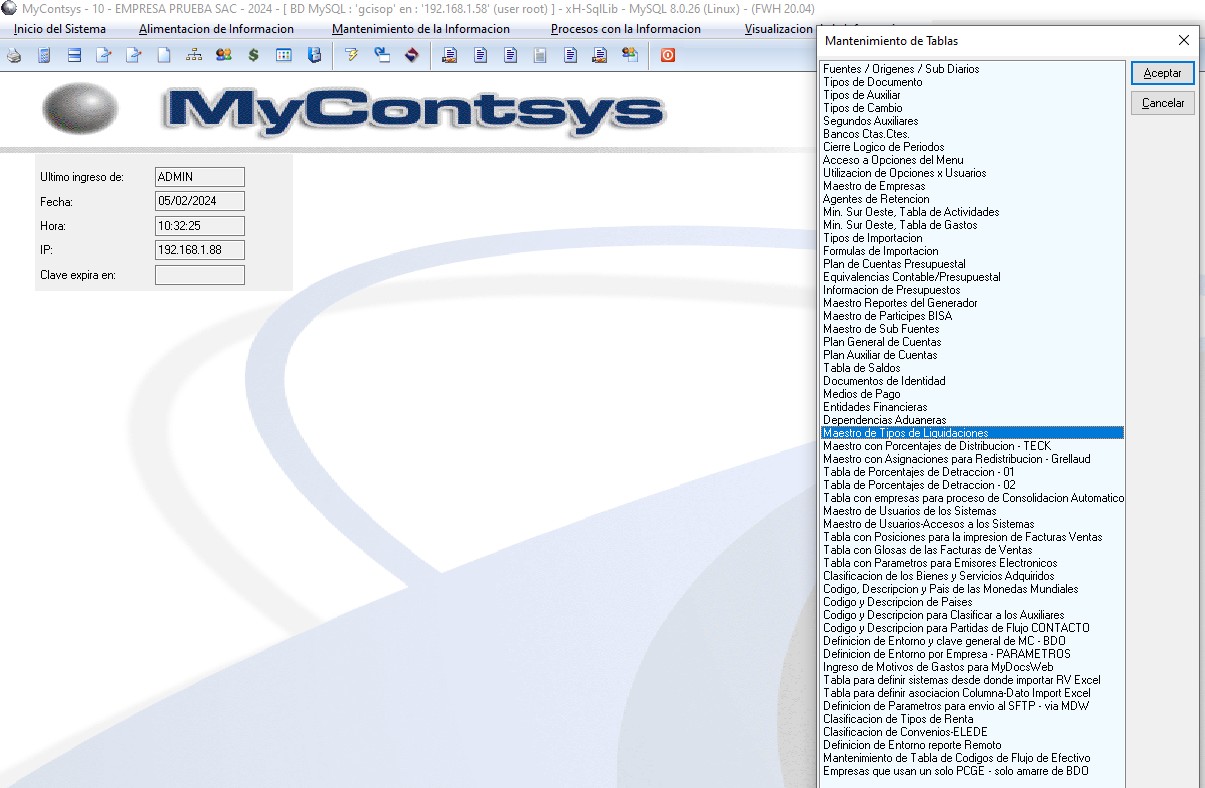Click the empty Clave expira en field
Image resolution: width=1205 pixels, height=788 pixels.
(199, 275)
